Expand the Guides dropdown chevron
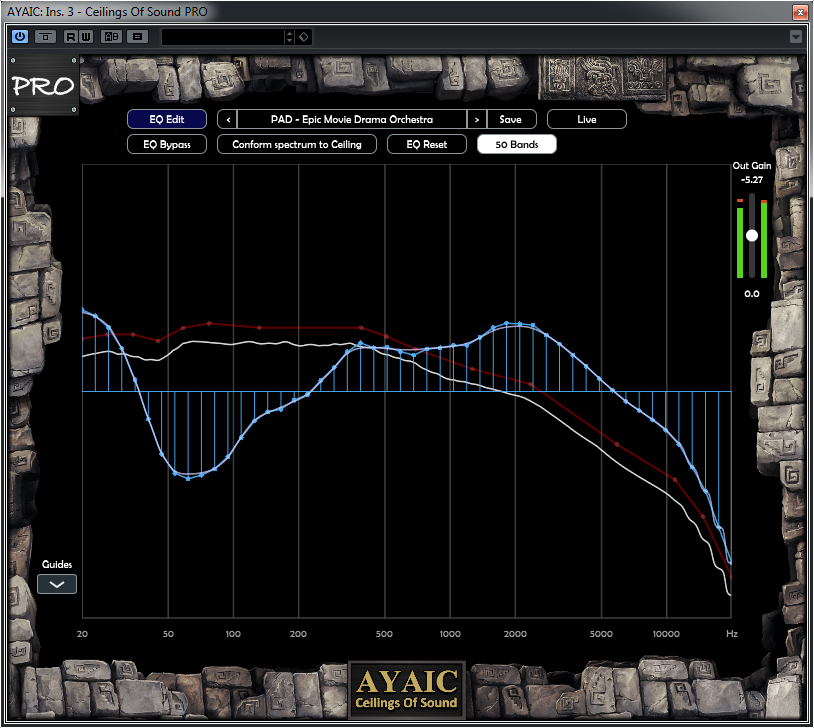 coord(57,584)
